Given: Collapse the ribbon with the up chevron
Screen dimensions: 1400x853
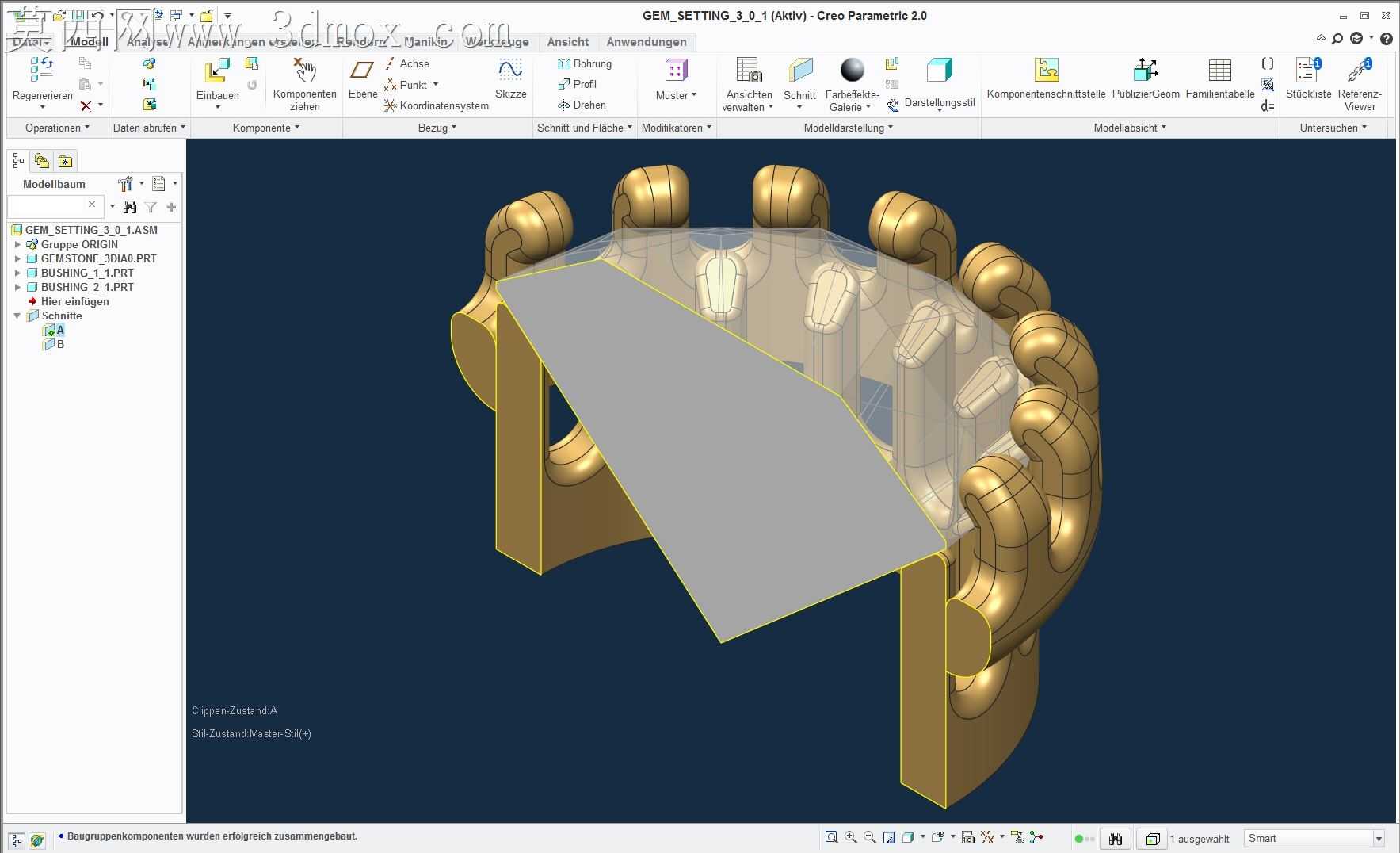Looking at the screenshot, I should [x=1321, y=38].
